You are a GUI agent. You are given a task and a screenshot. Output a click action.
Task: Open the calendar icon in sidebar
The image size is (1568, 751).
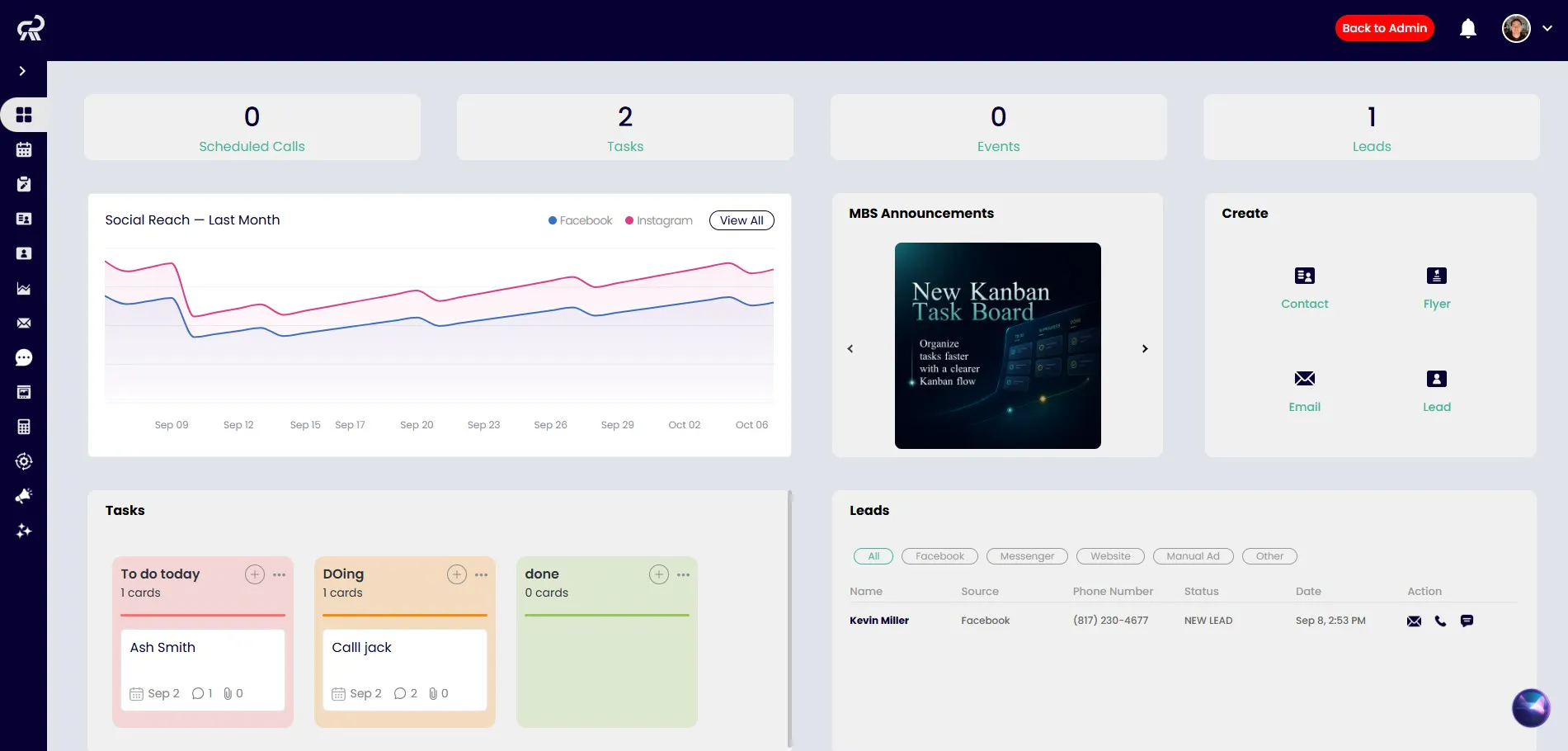[x=24, y=149]
